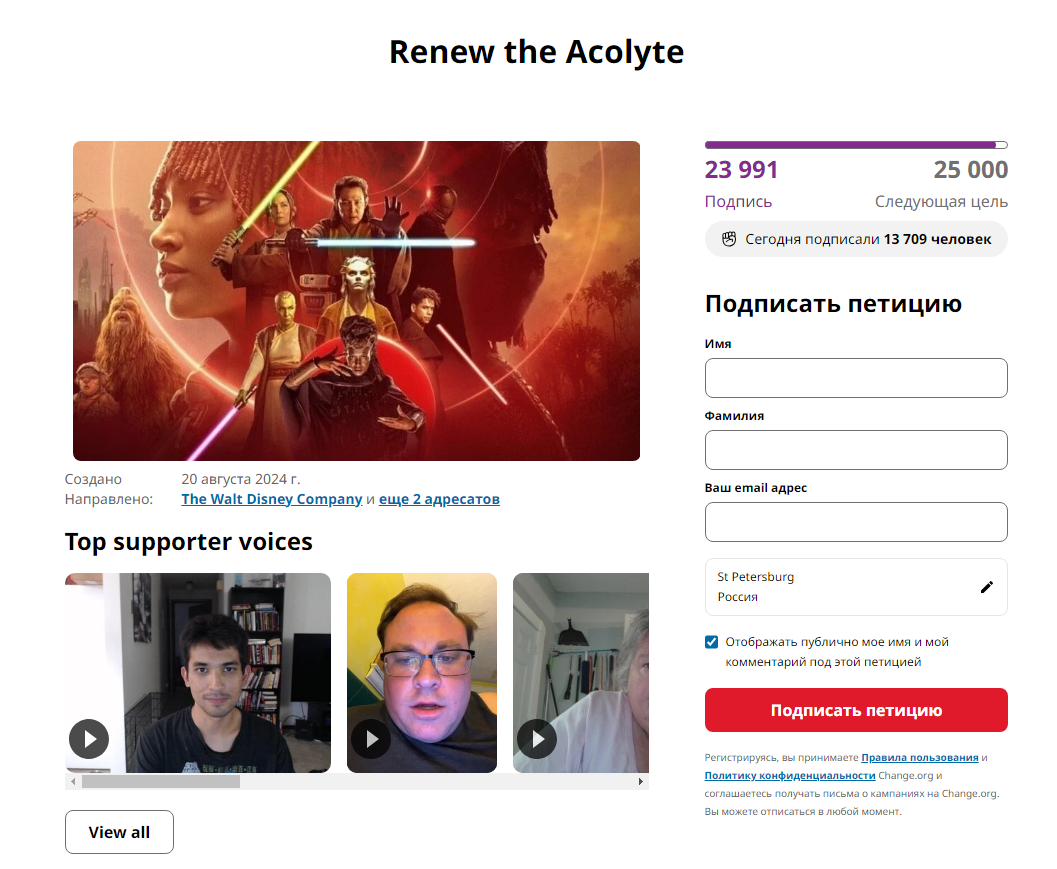The image size is (1057, 869).
Task: Open the Acolyte petition poster image
Action: pos(357,301)
